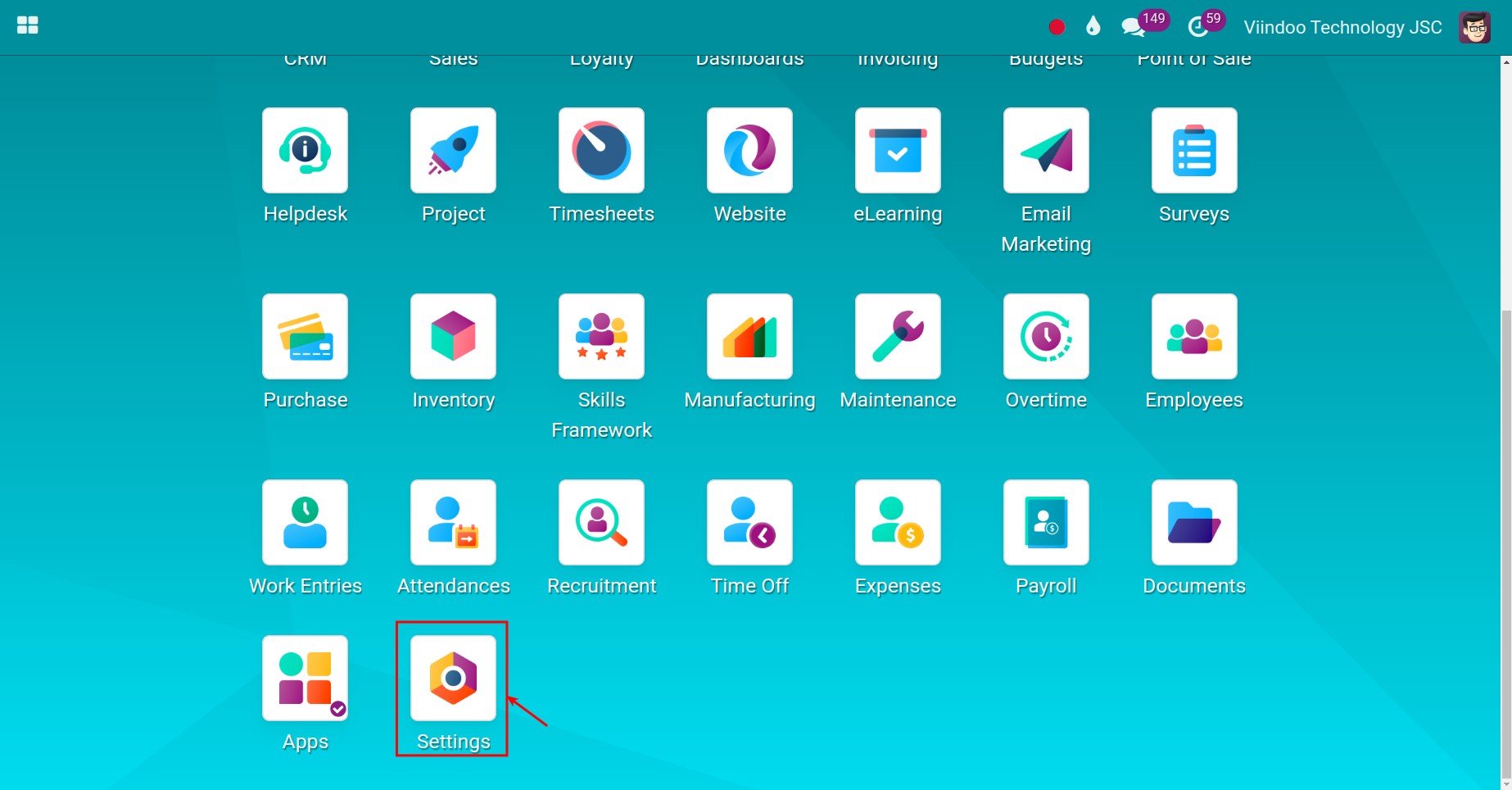Viewport: 1512px width, 790px height.
Task: Open the Overtime app
Action: (1046, 337)
